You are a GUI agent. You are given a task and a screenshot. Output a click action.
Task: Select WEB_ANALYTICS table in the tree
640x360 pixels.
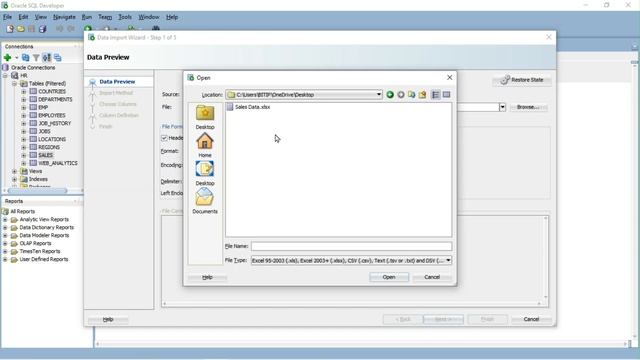coord(58,163)
